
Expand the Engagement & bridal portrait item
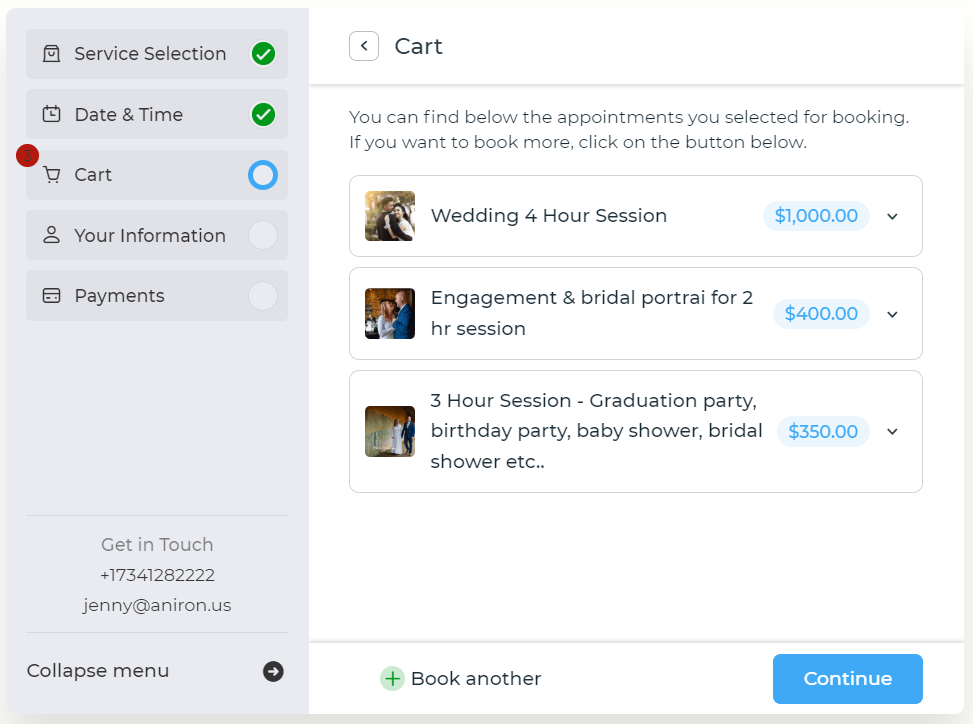[x=893, y=314]
